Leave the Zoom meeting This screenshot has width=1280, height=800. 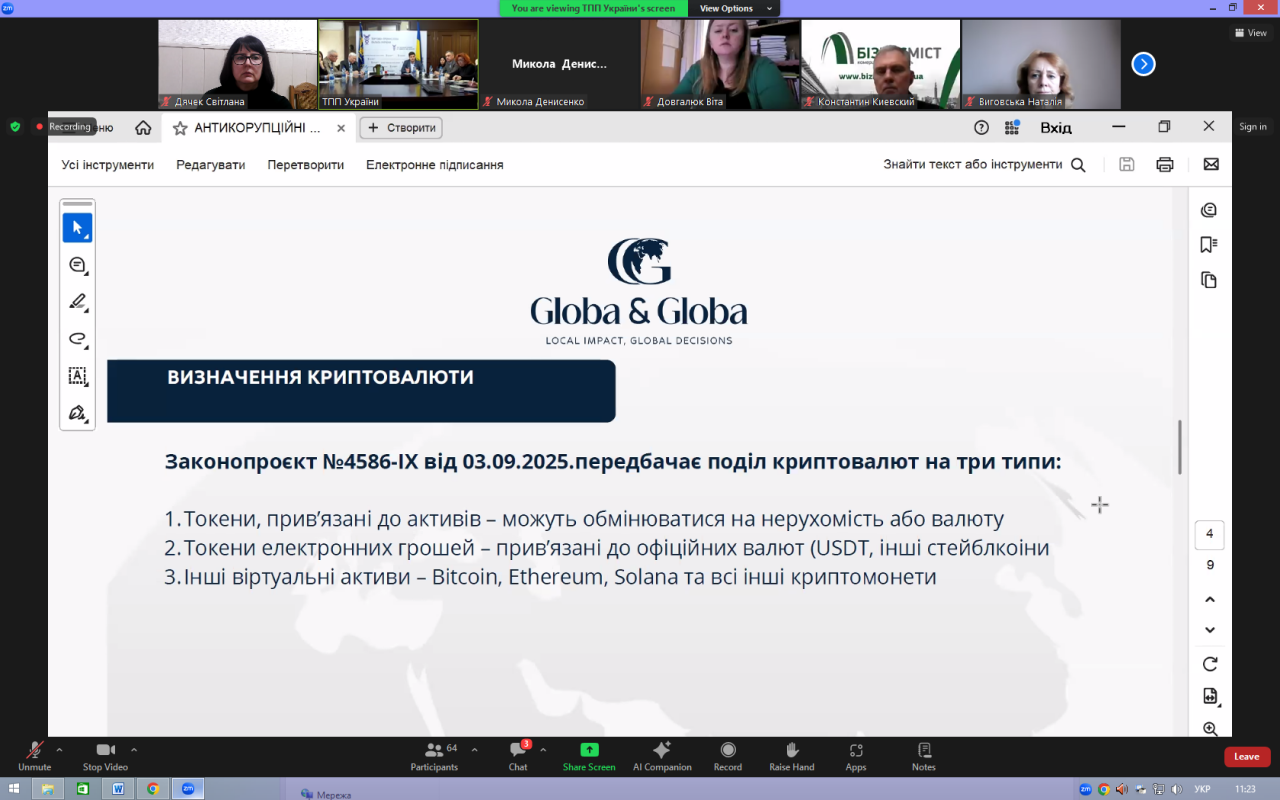tap(1246, 757)
